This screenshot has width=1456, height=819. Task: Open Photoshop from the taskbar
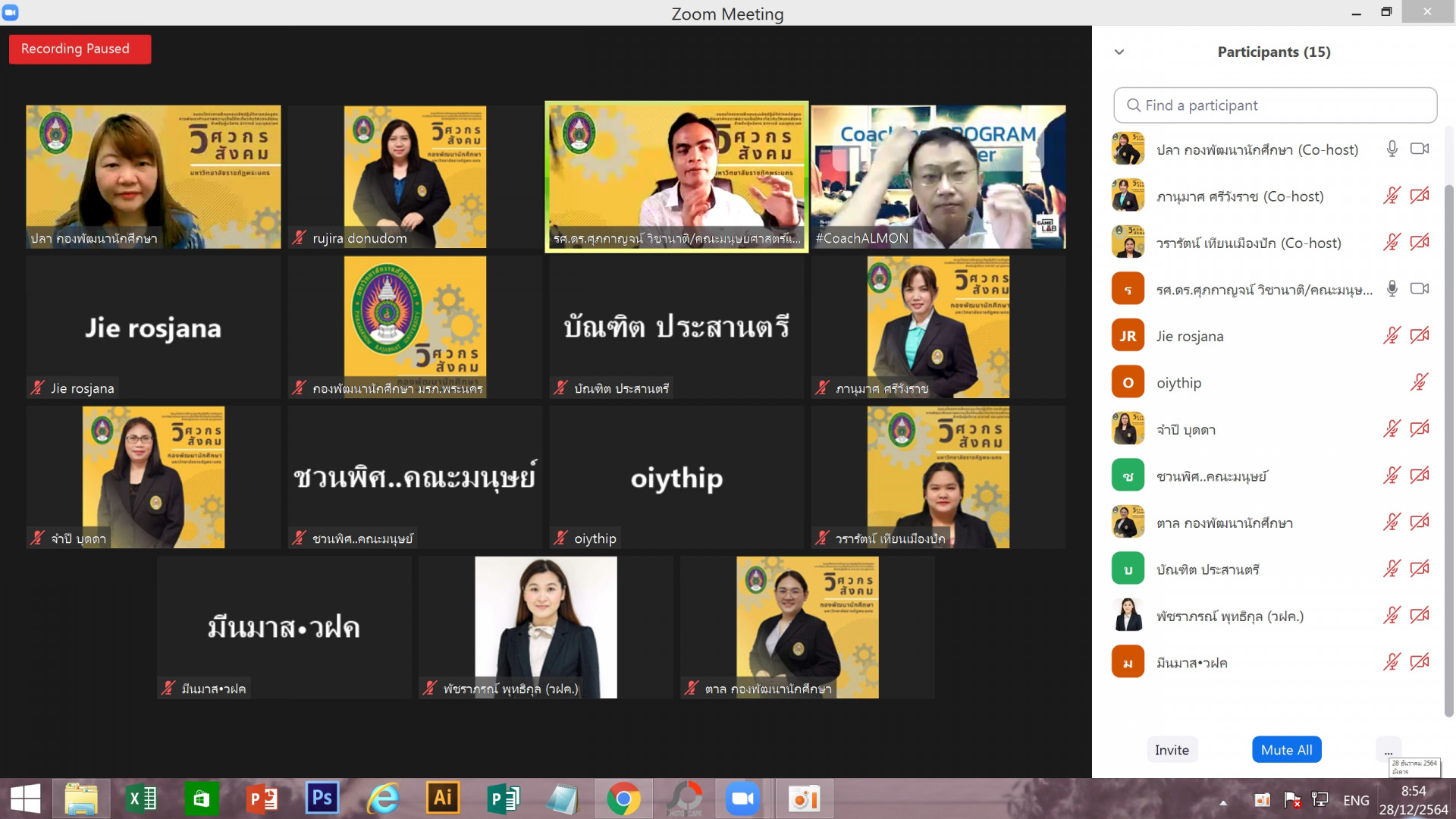pos(322,799)
